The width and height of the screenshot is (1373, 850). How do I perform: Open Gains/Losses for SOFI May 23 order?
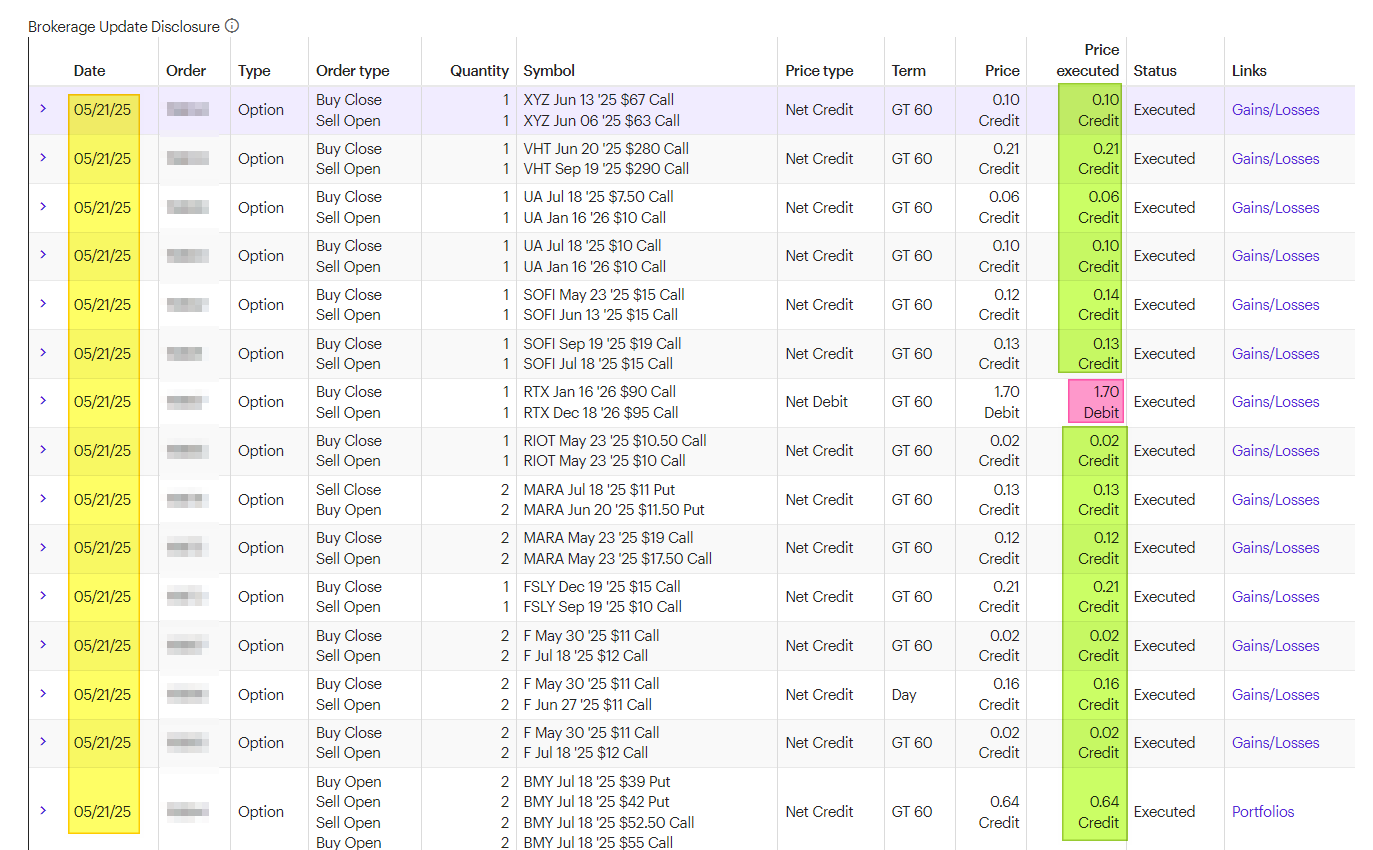click(1275, 305)
